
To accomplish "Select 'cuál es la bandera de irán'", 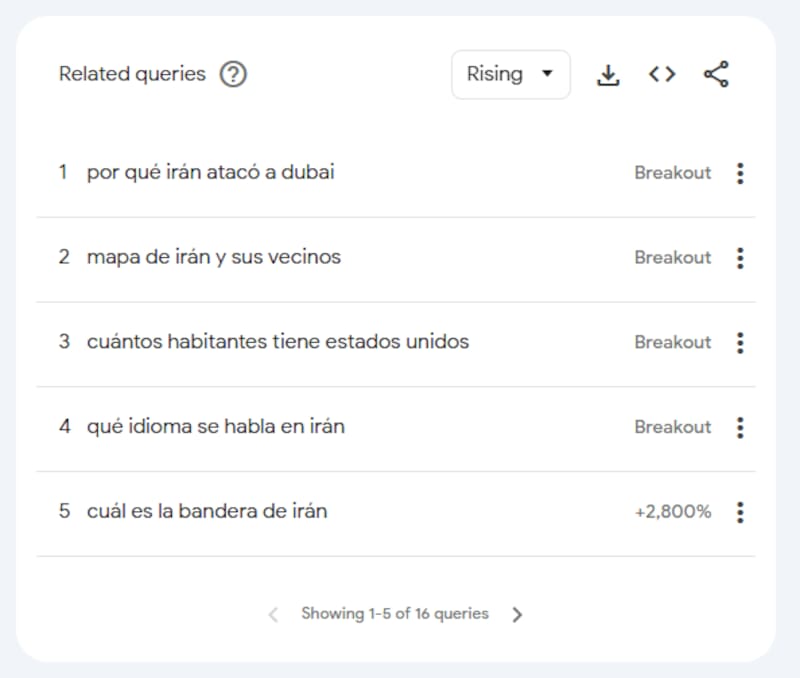I will (206, 511).
